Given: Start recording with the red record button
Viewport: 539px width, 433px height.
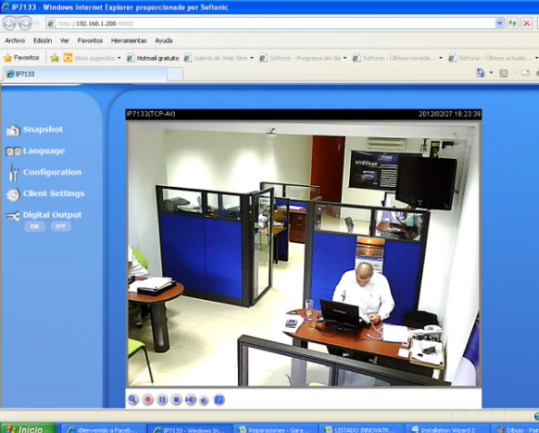Looking at the screenshot, I should (x=148, y=400).
